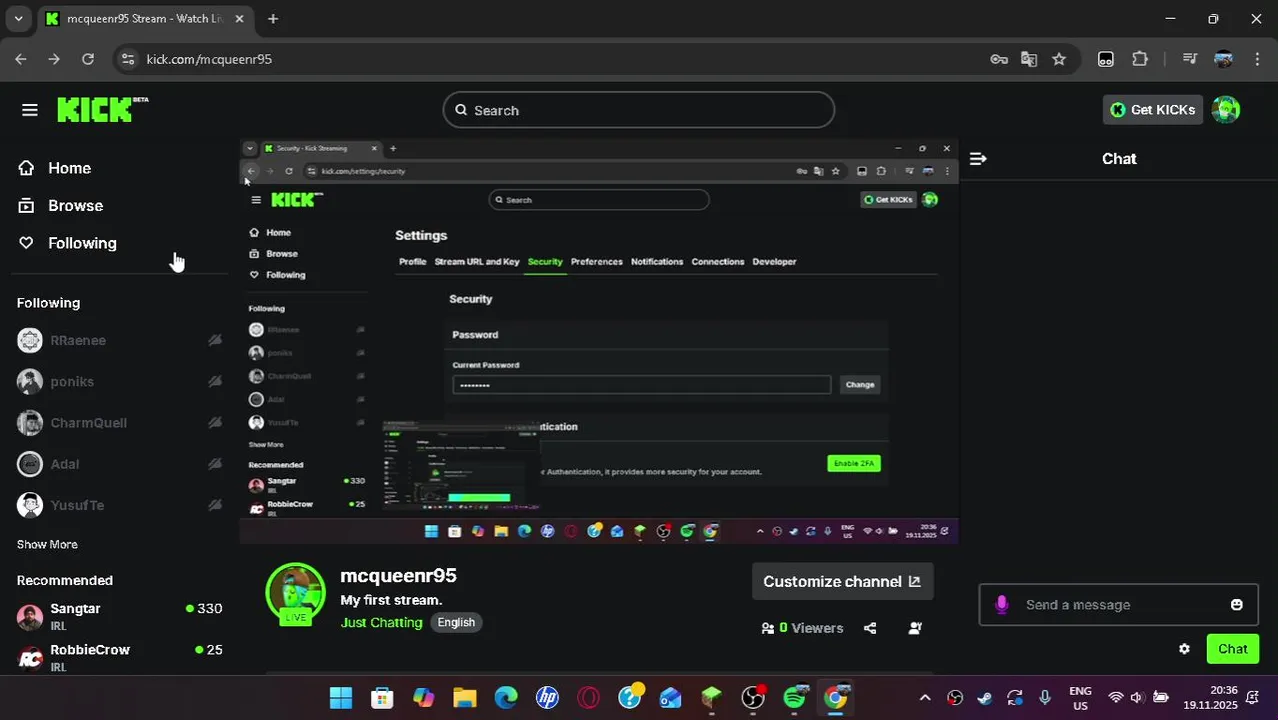Click the user icon next to share
1278x720 pixels.
coord(915,628)
